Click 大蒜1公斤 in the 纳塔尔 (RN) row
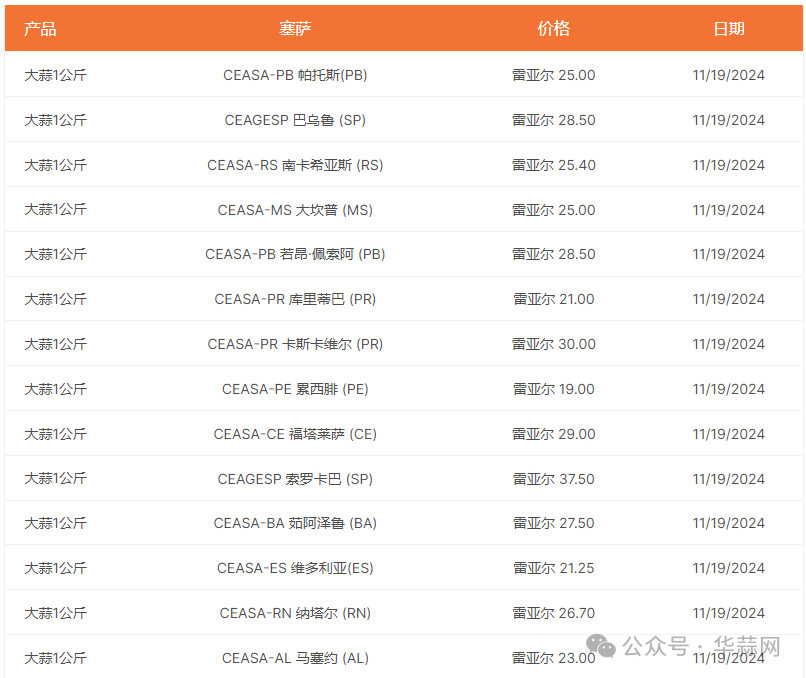Screen dimensions: 806x678 55,613
